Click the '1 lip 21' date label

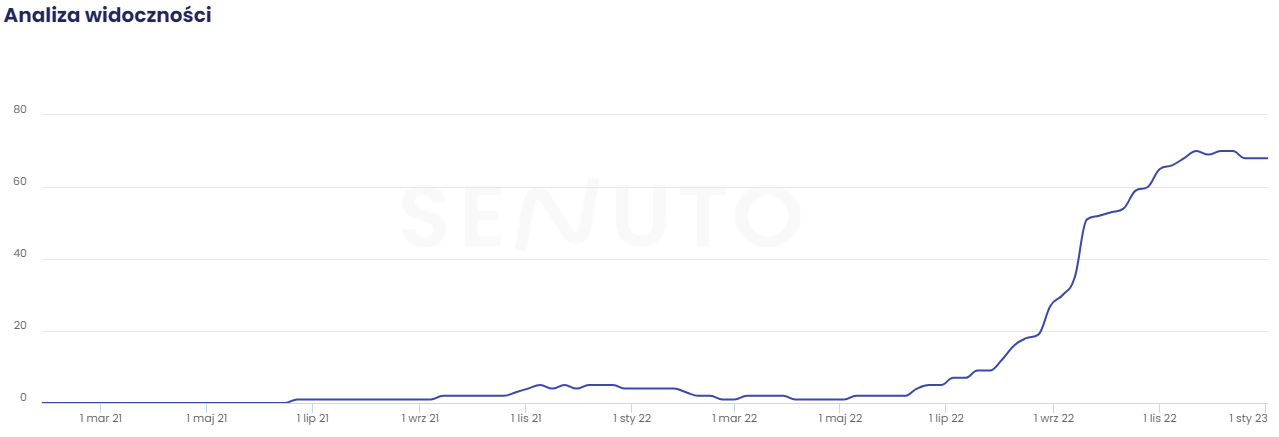point(313,419)
